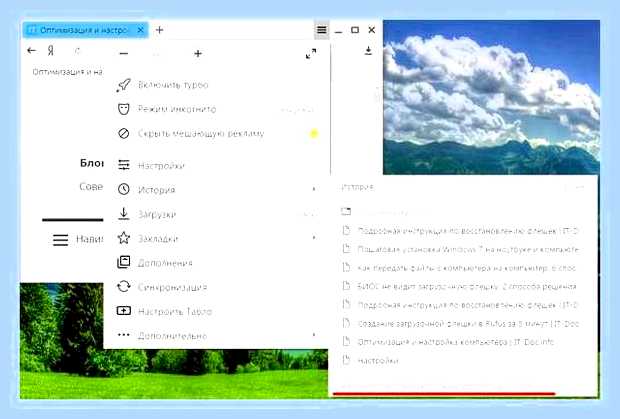This screenshot has width=620, height=419.
Task: Select the История menu entry
Action: pyautogui.click(x=215, y=190)
